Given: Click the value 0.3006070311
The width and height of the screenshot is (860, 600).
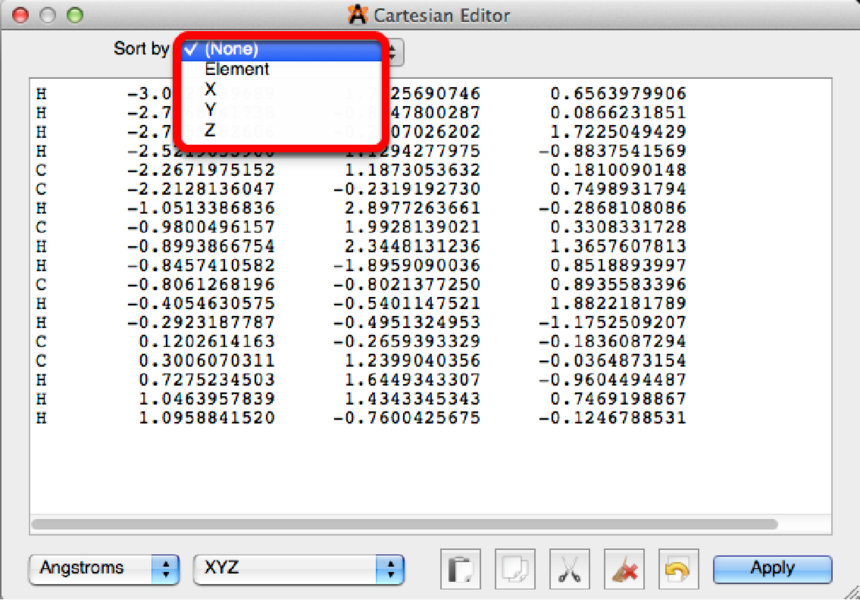Looking at the screenshot, I should (x=207, y=361).
